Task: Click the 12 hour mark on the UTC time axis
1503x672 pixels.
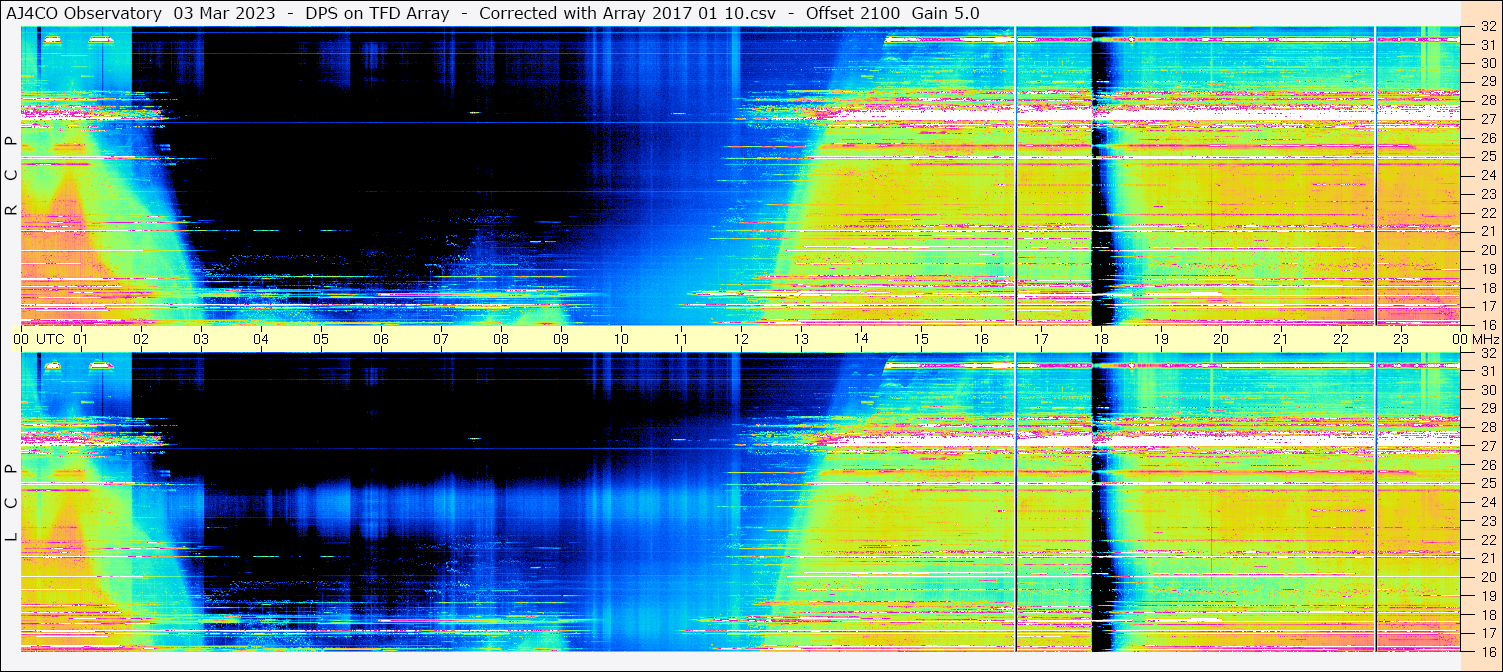Action: [741, 339]
